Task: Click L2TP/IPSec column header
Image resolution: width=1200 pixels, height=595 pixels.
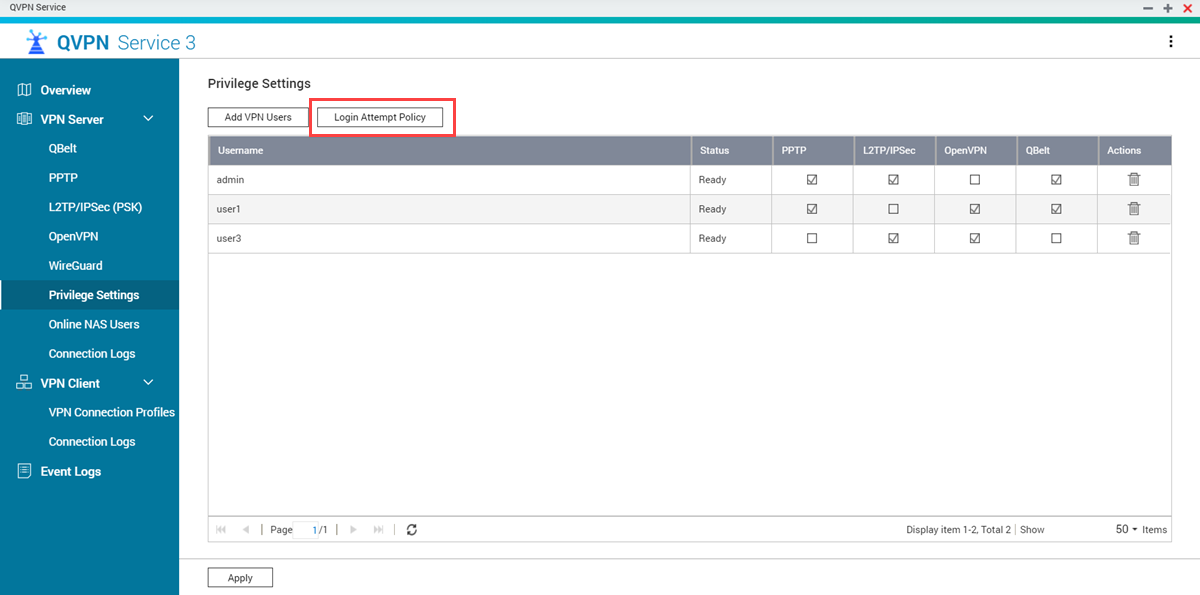Action: pyautogui.click(x=893, y=150)
